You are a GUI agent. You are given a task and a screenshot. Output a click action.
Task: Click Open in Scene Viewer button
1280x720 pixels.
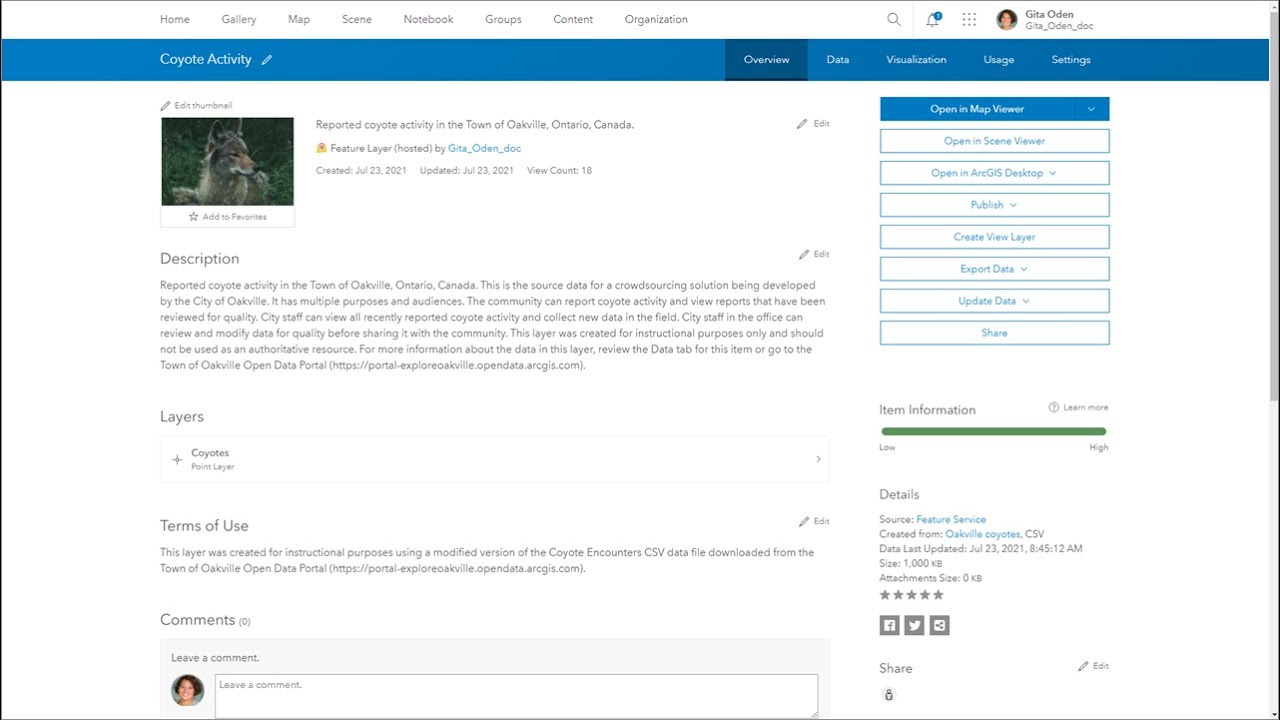(x=994, y=141)
